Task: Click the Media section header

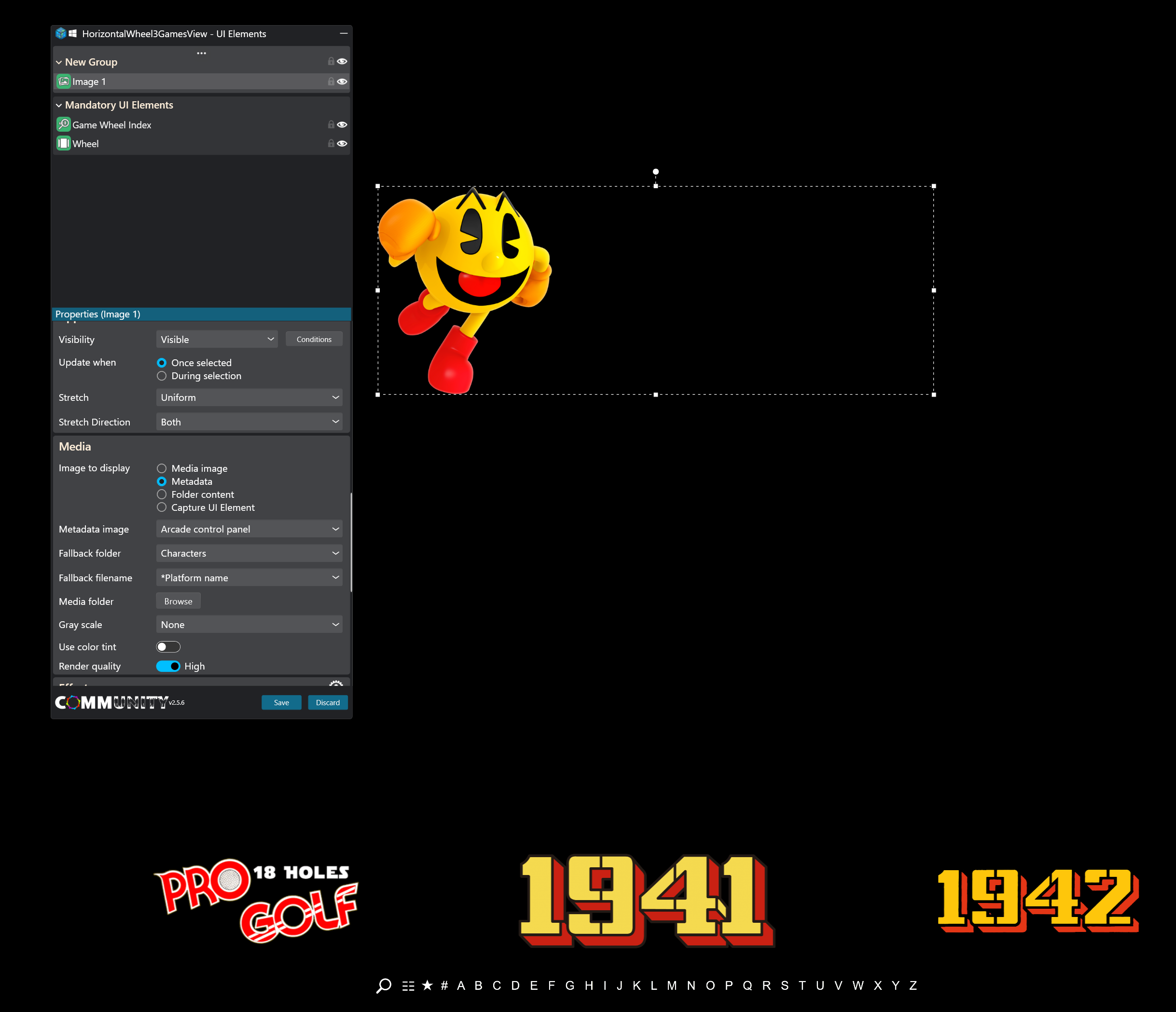Action: click(75, 447)
